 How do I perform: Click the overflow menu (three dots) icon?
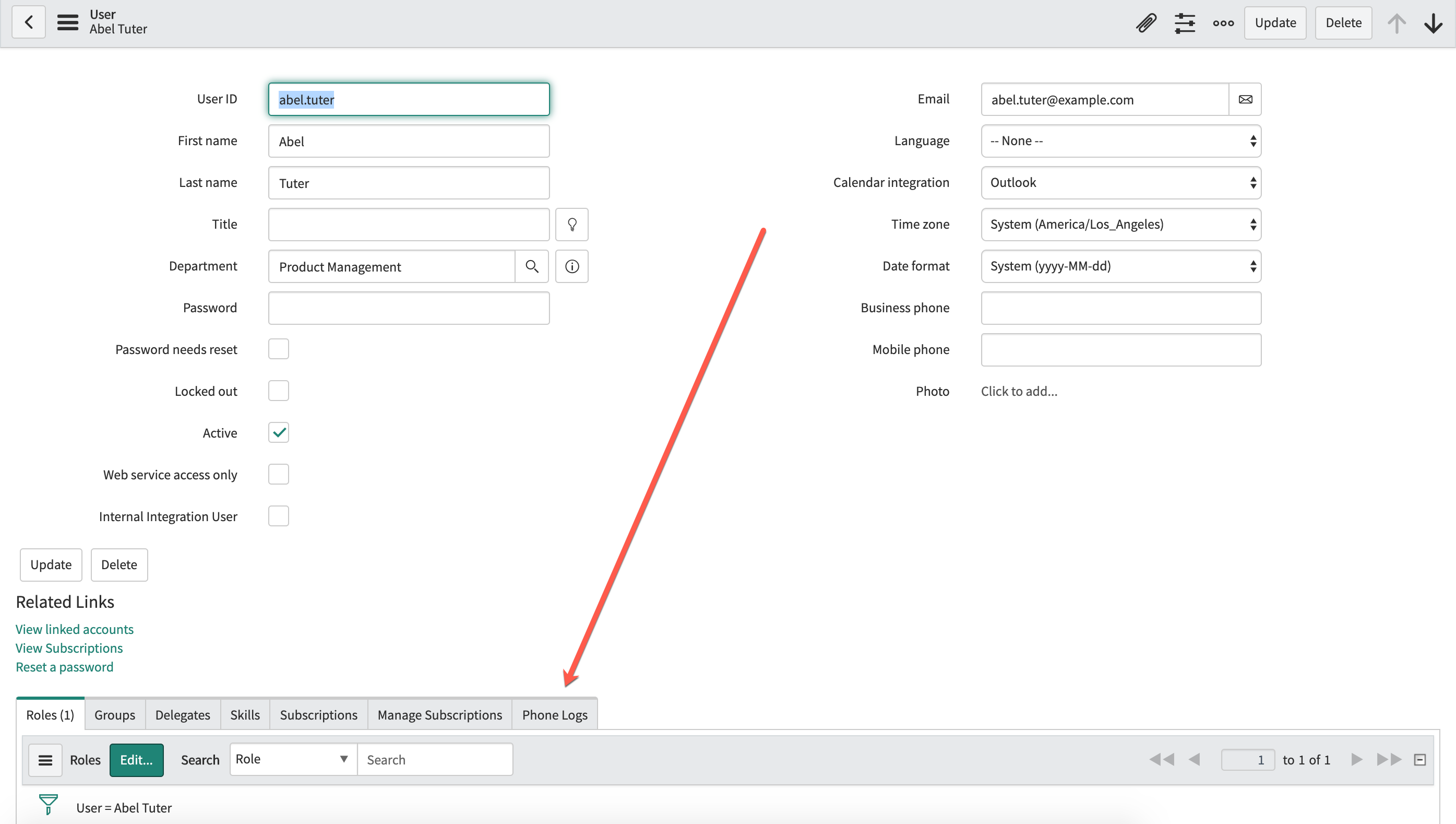(1223, 23)
